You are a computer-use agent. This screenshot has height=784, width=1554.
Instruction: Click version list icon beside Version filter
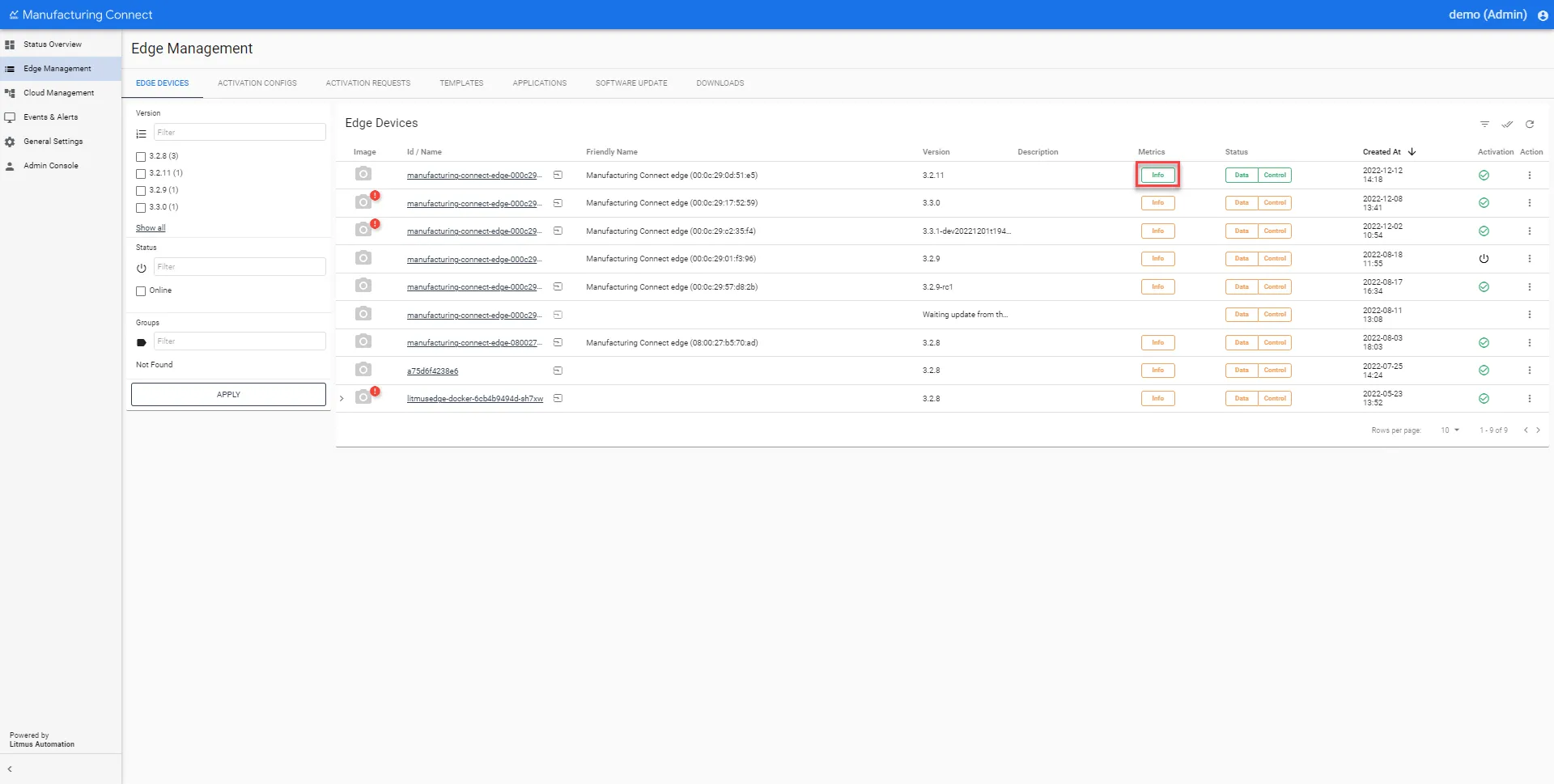pyautogui.click(x=142, y=133)
